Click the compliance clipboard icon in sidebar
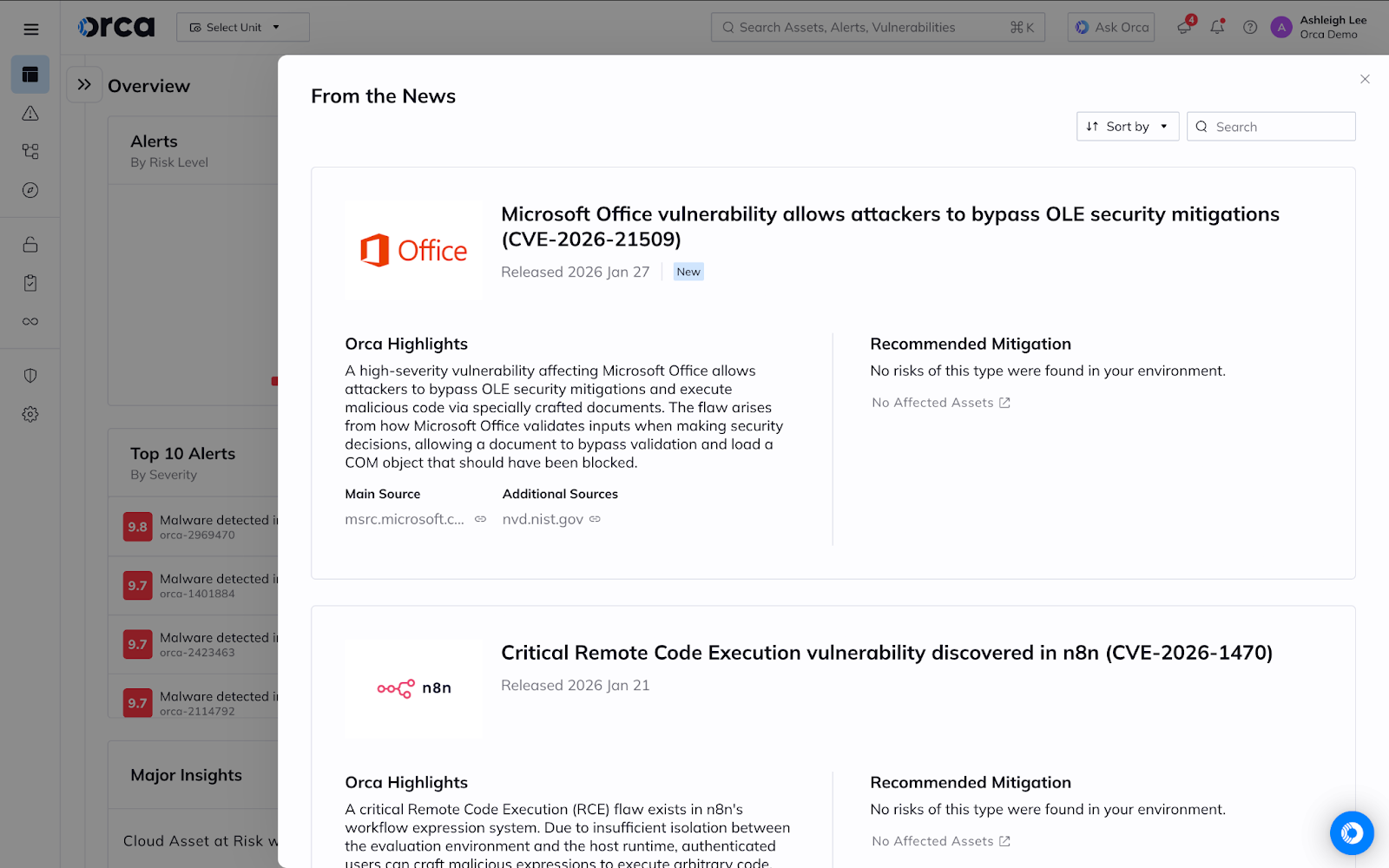The width and height of the screenshot is (1389, 868). 30,283
